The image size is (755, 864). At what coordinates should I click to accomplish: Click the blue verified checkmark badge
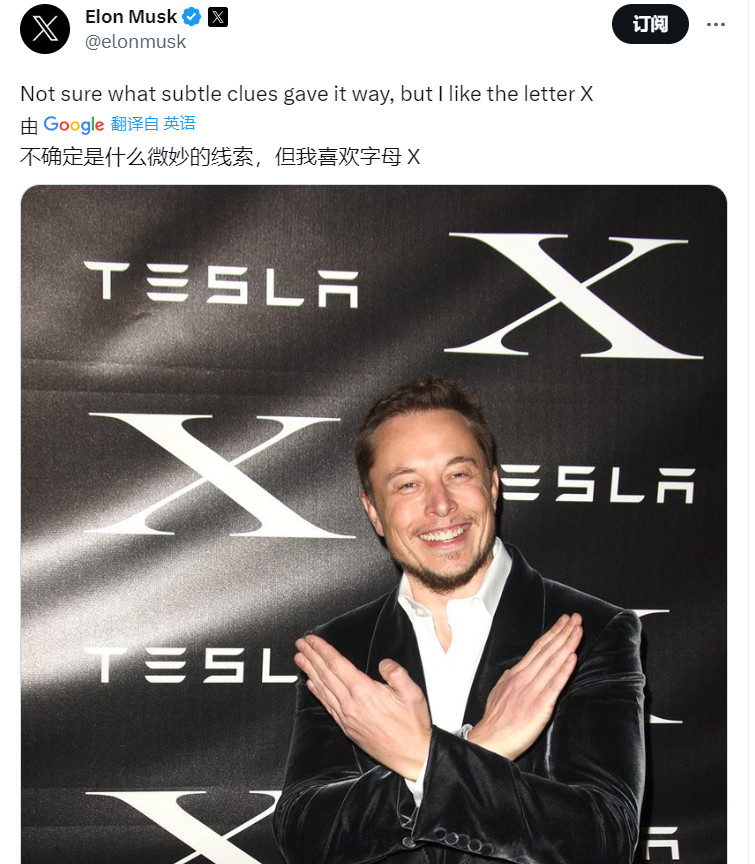click(192, 17)
